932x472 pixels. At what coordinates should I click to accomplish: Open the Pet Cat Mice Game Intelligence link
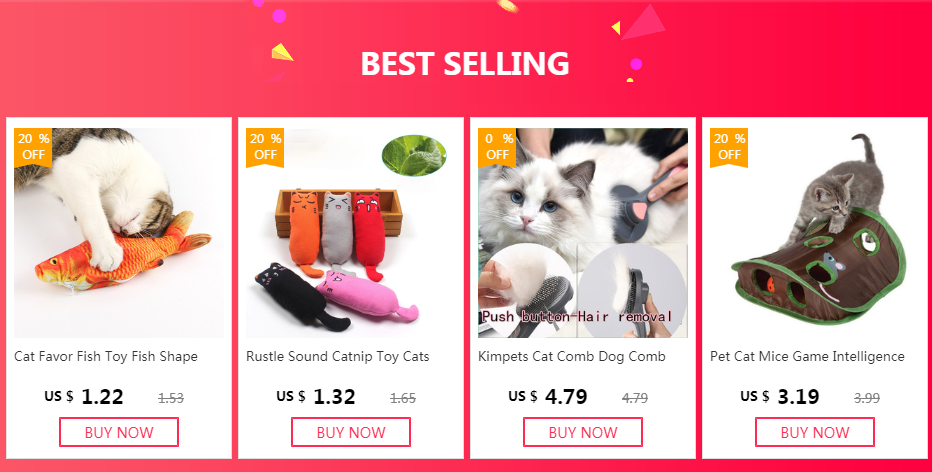tap(807, 357)
